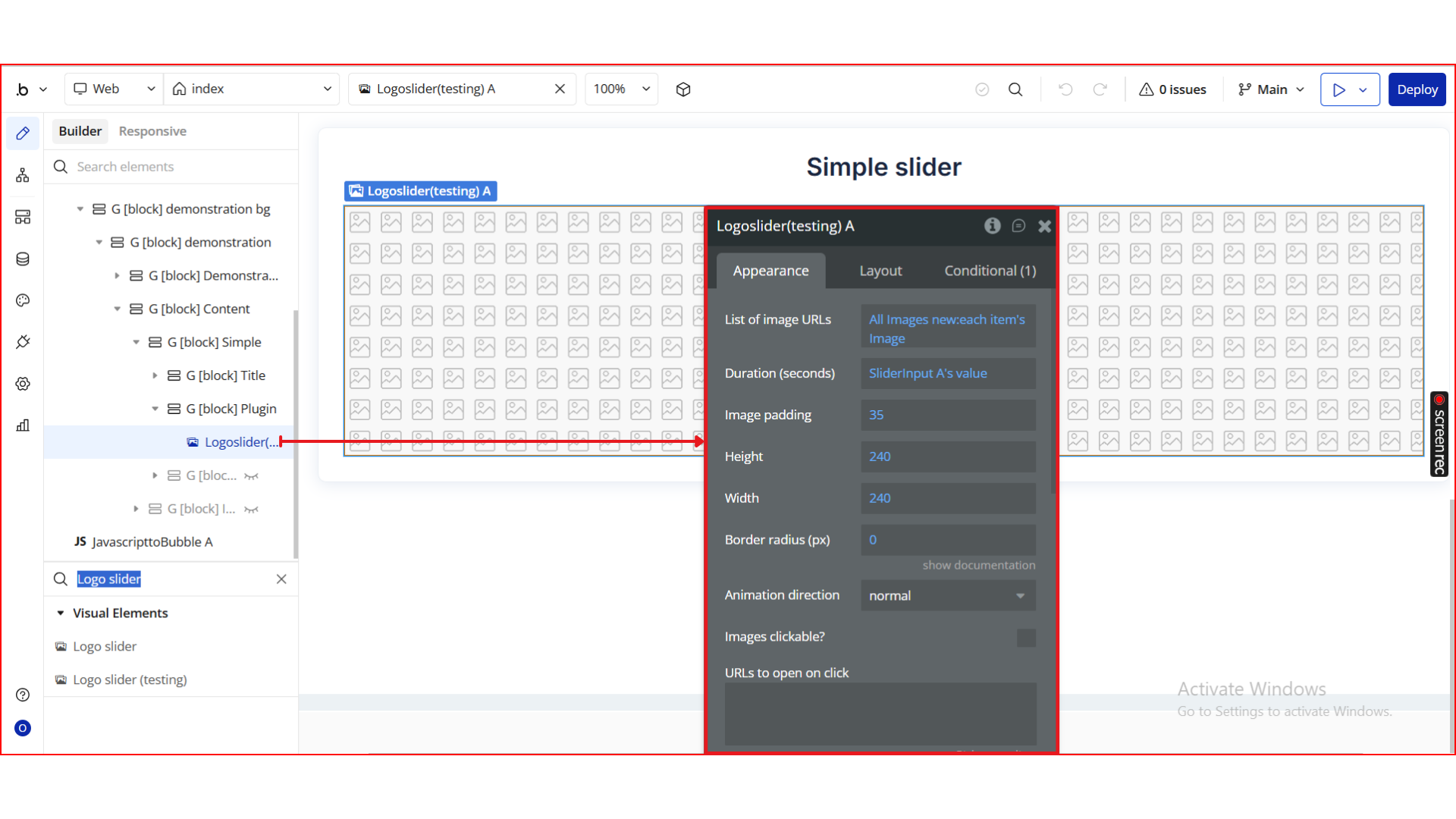The width and height of the screenshot is (1456, 819).
Task: Open the element info icon
Action: 992,226
